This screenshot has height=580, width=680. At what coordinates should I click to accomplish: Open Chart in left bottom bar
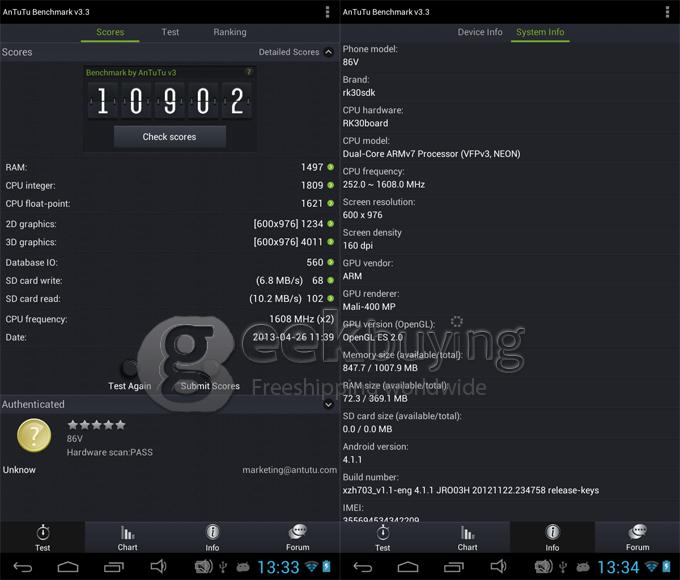tap(128, 537)
